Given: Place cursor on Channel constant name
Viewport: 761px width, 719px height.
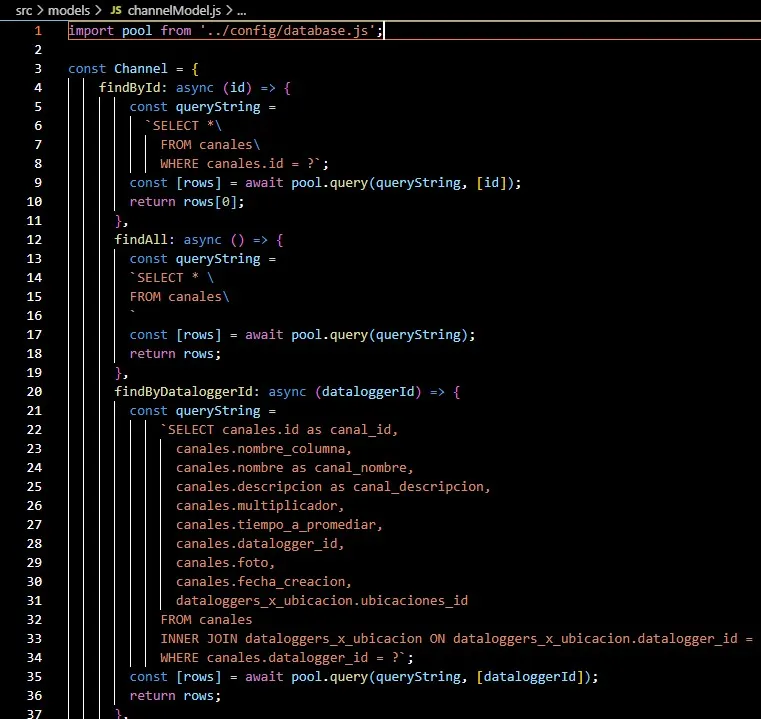Looking at the screenshot, I should [x=141, y=69].
